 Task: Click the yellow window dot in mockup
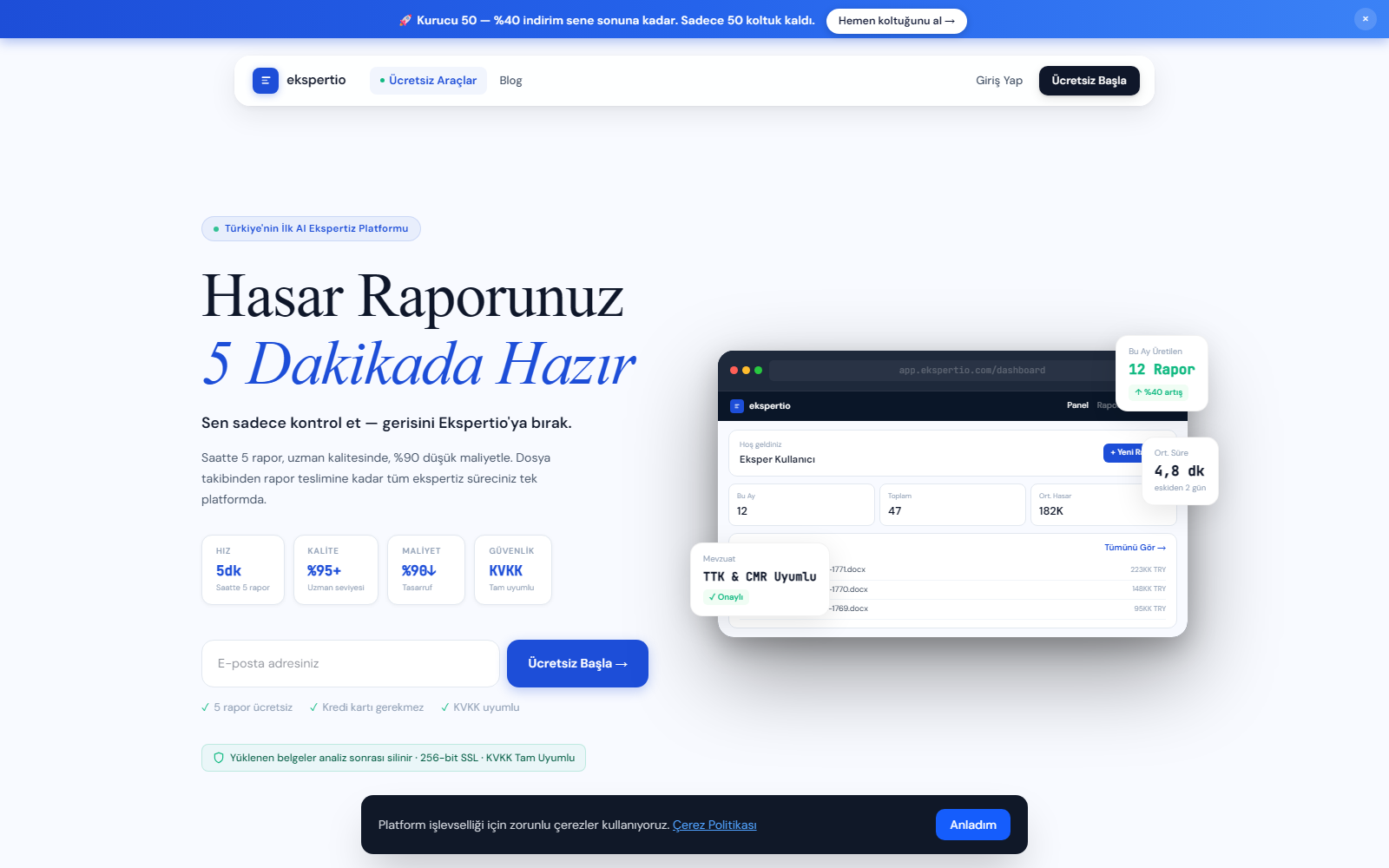click(x=746, y=371)
